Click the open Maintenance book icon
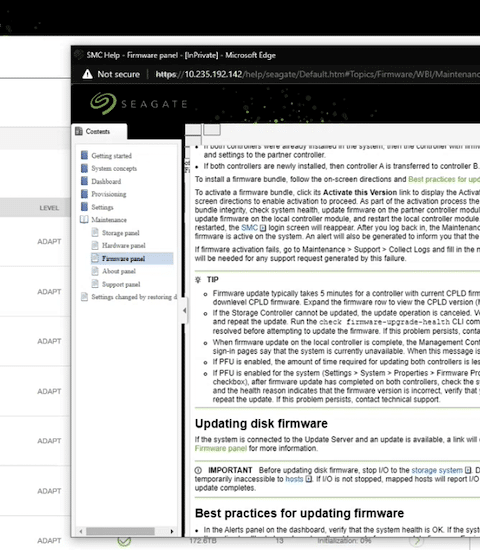The image size is (480, 550). (84, 220)
